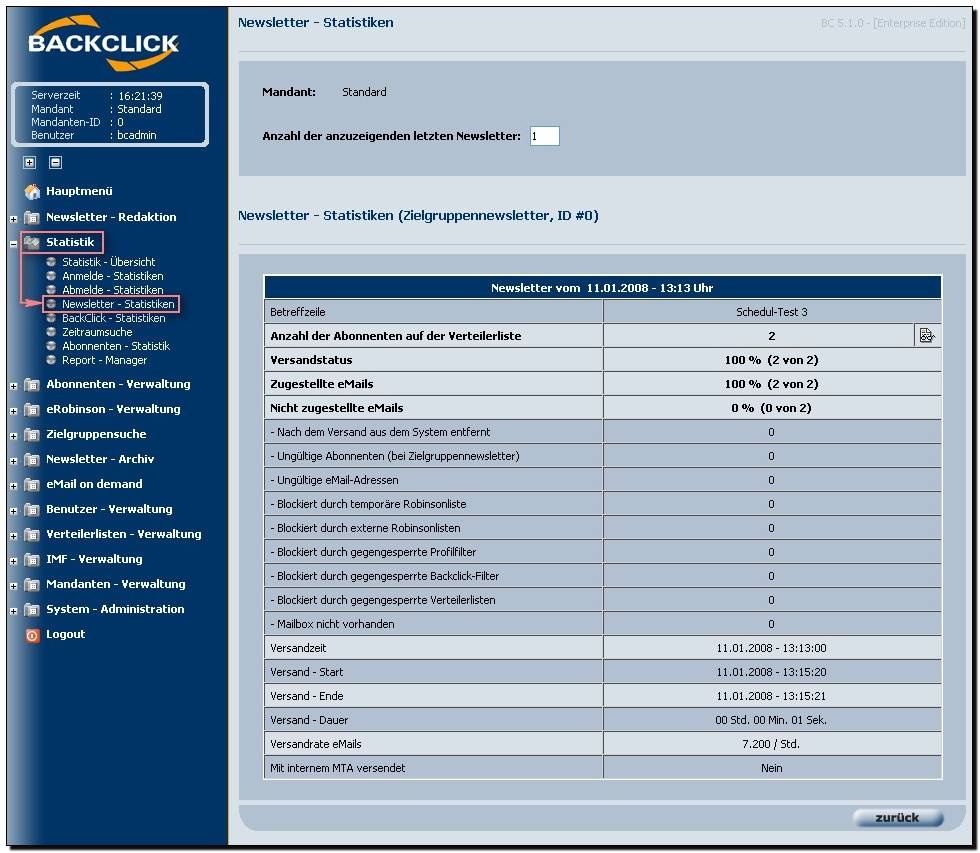
Task: Click the Newsletter - Redaktion folder icon
Action: point(32,217)
